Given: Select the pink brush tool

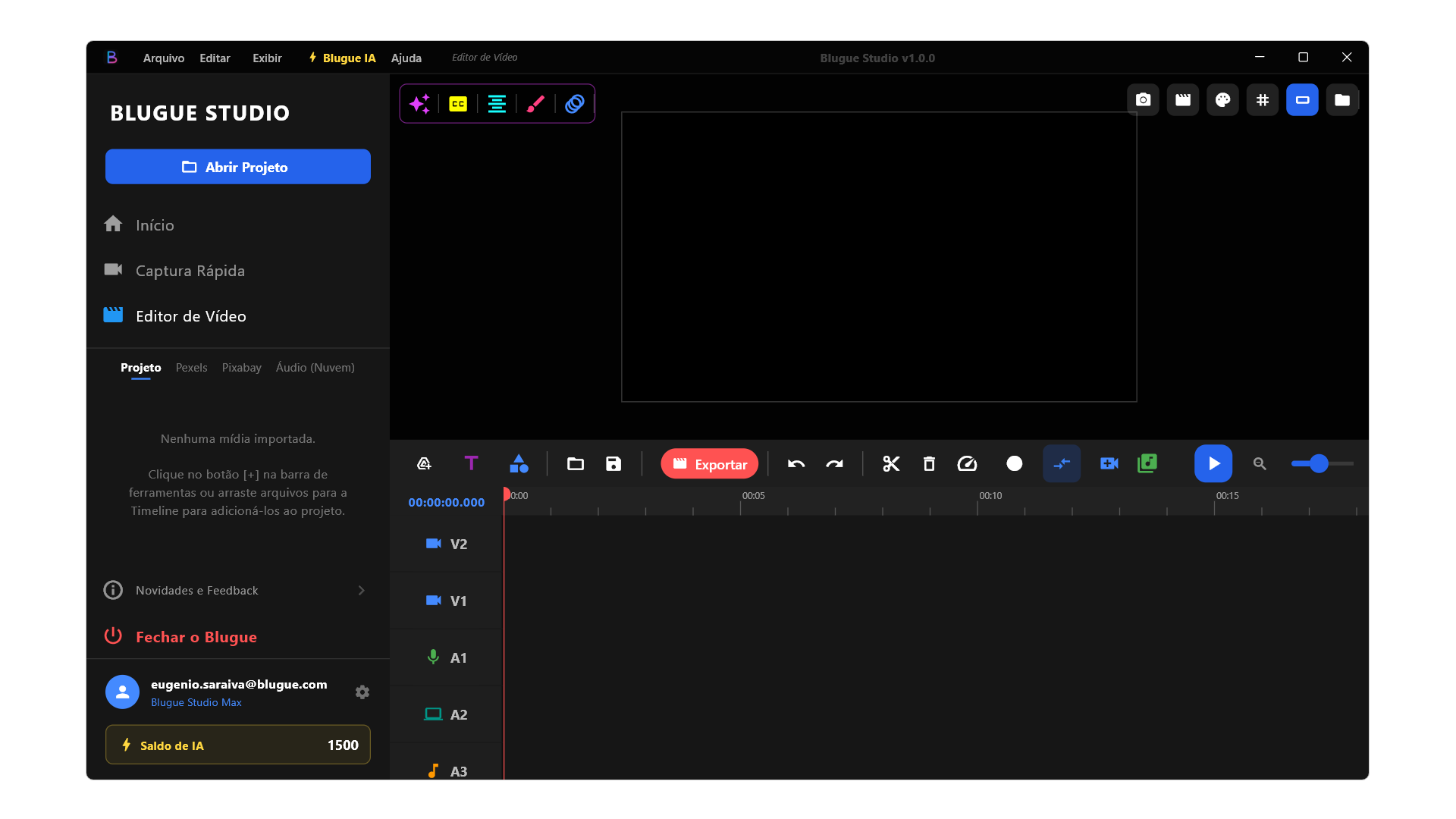Looking at the screenshot, I should click(x=535, y=104).
